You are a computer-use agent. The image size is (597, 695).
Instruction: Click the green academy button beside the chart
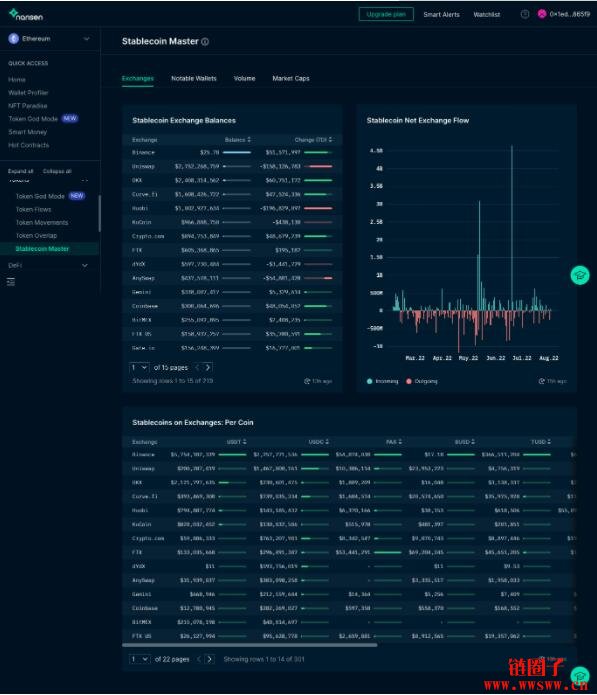coord(580,275)
